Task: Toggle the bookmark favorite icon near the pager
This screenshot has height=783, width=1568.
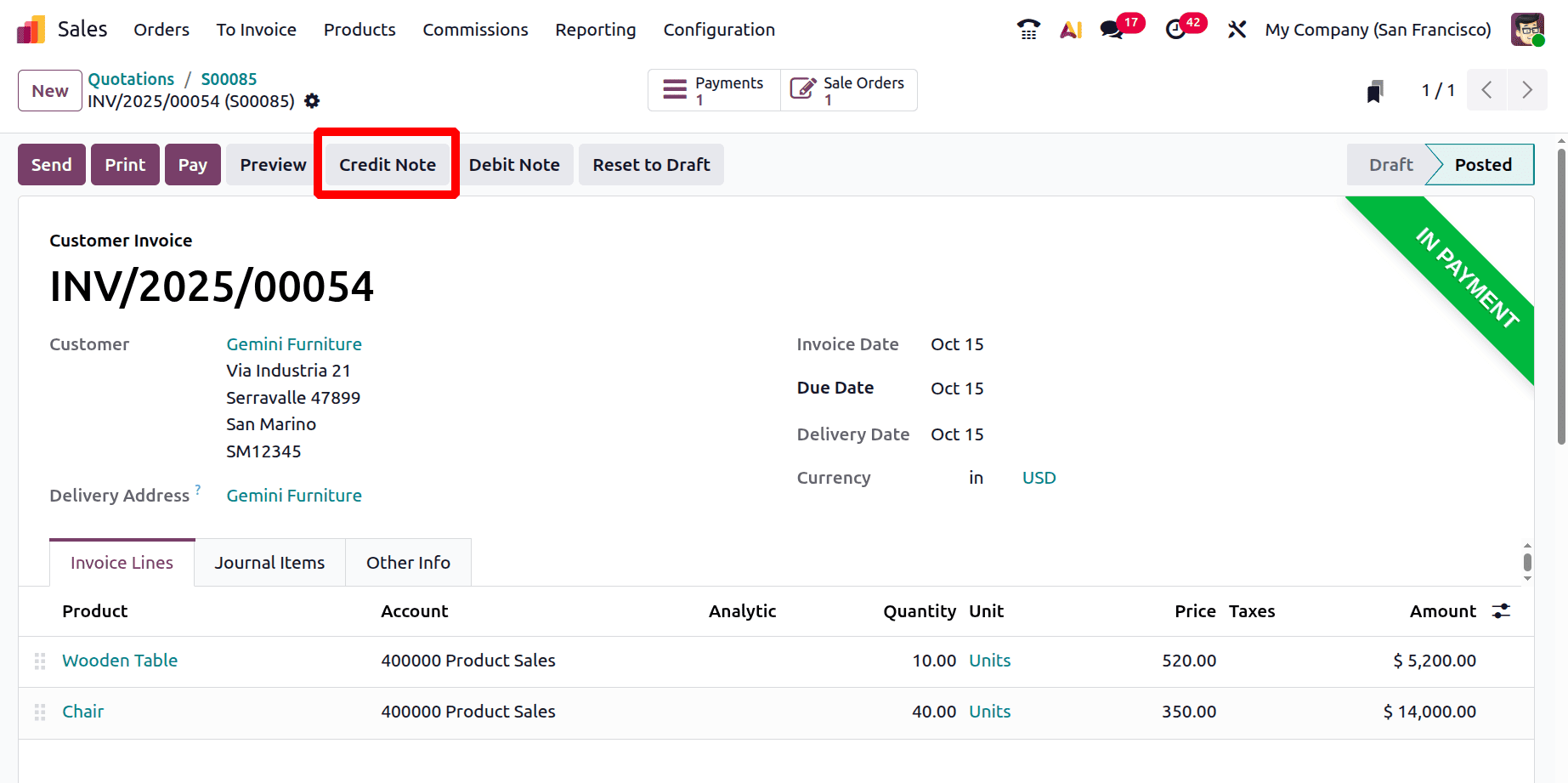Action: (1376, 90)
